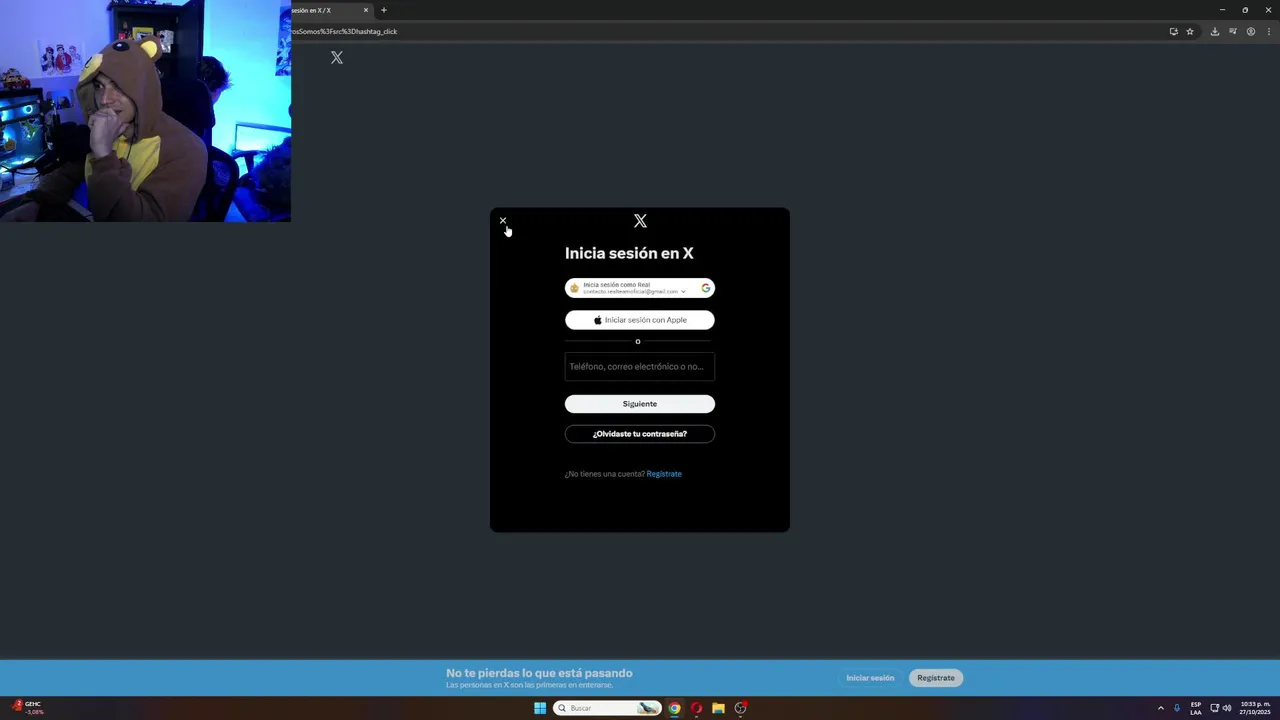Open the browser profile avatar
The image size is (1280, 720).
pyautogui.click(x=1251, y=31)
